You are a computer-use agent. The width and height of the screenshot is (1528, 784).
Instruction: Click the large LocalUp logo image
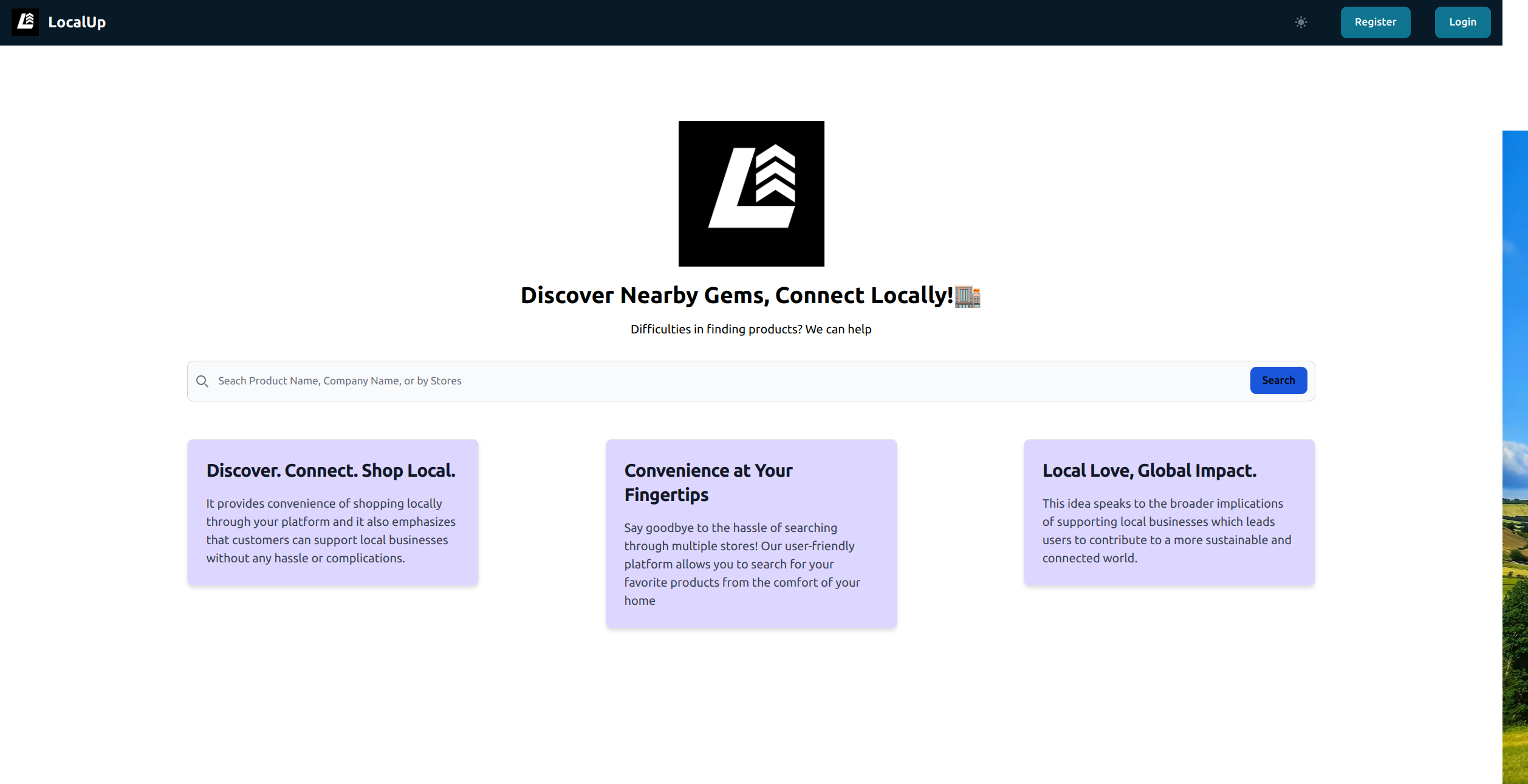tap(751, 193)
